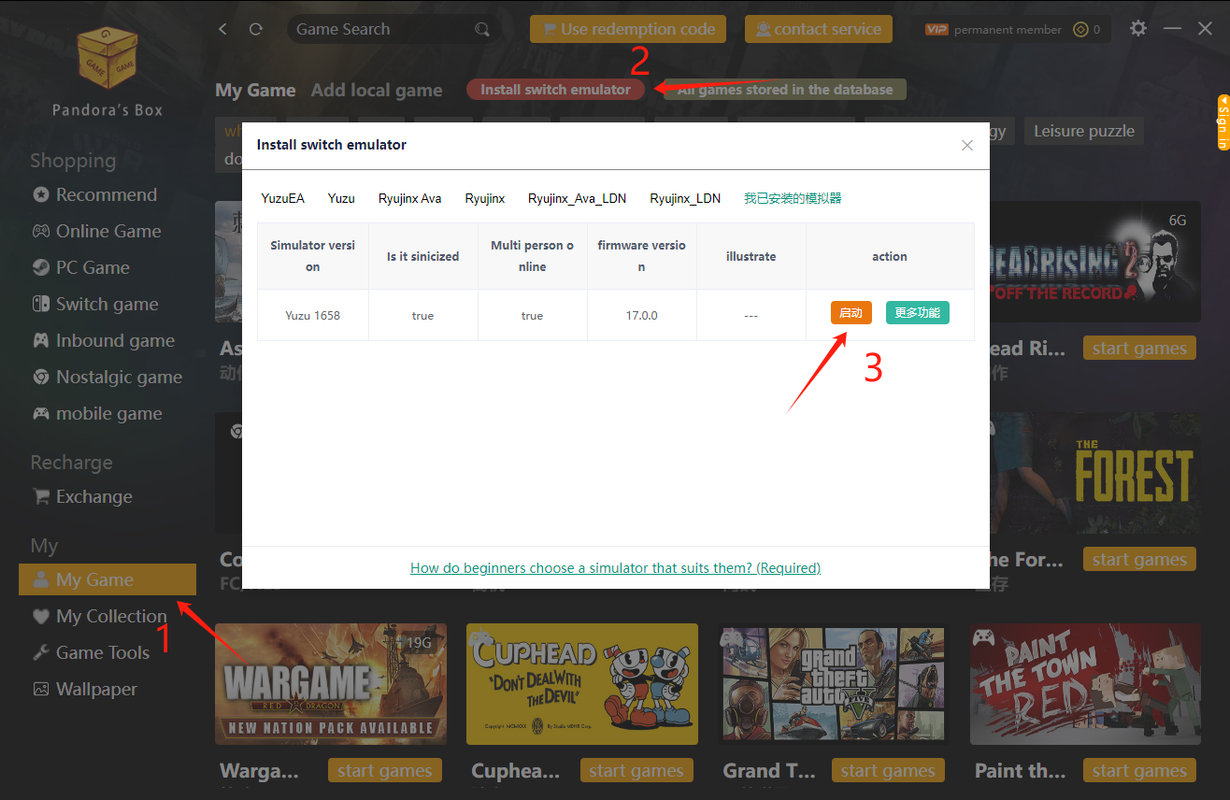Click the refresh icon beside Game Search
1230x800 pixels.
pos(256,29)
